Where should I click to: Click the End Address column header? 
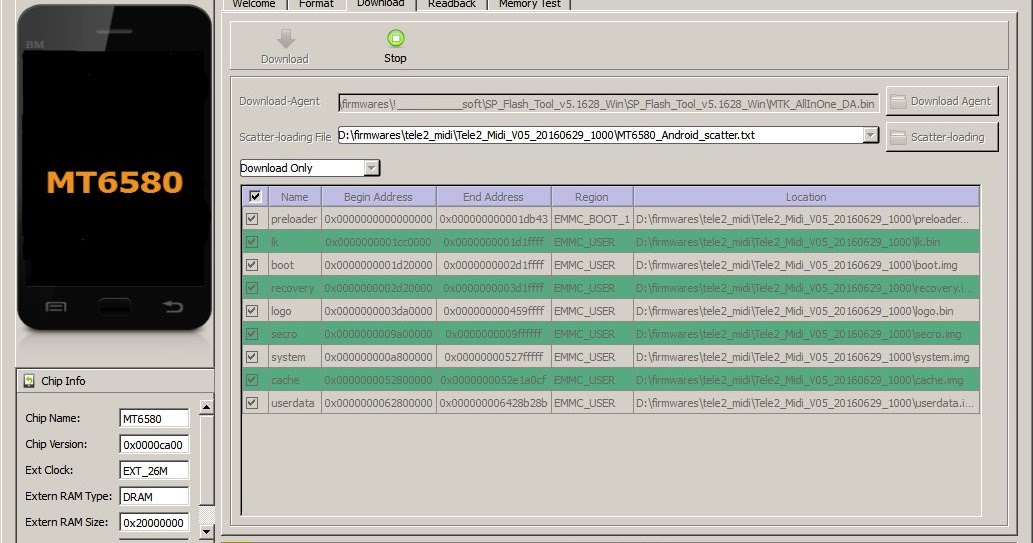click(x=493, y=196)
